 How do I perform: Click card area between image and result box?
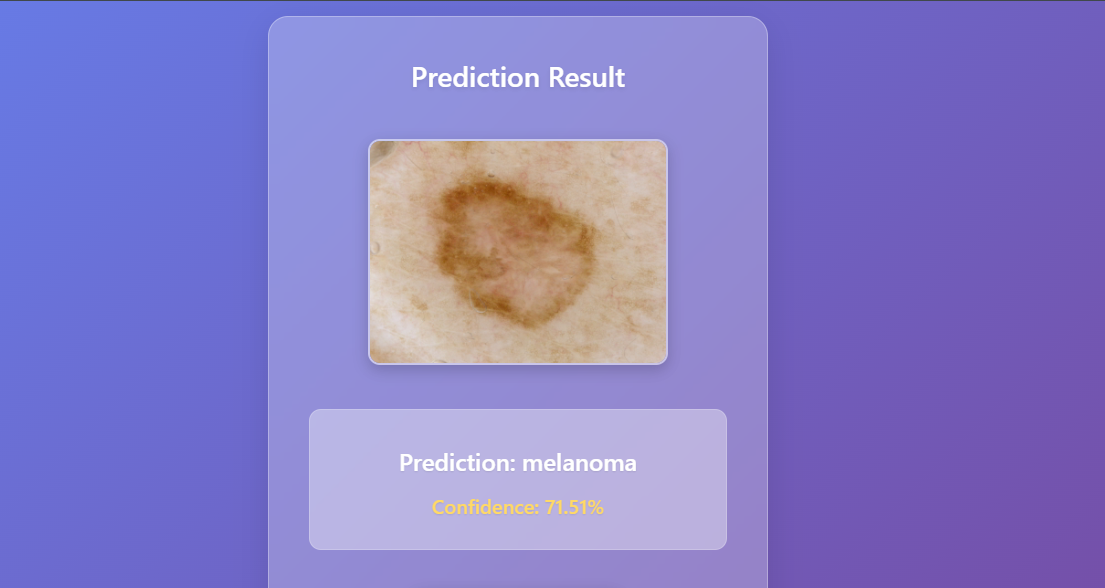[x=518, y=386]
